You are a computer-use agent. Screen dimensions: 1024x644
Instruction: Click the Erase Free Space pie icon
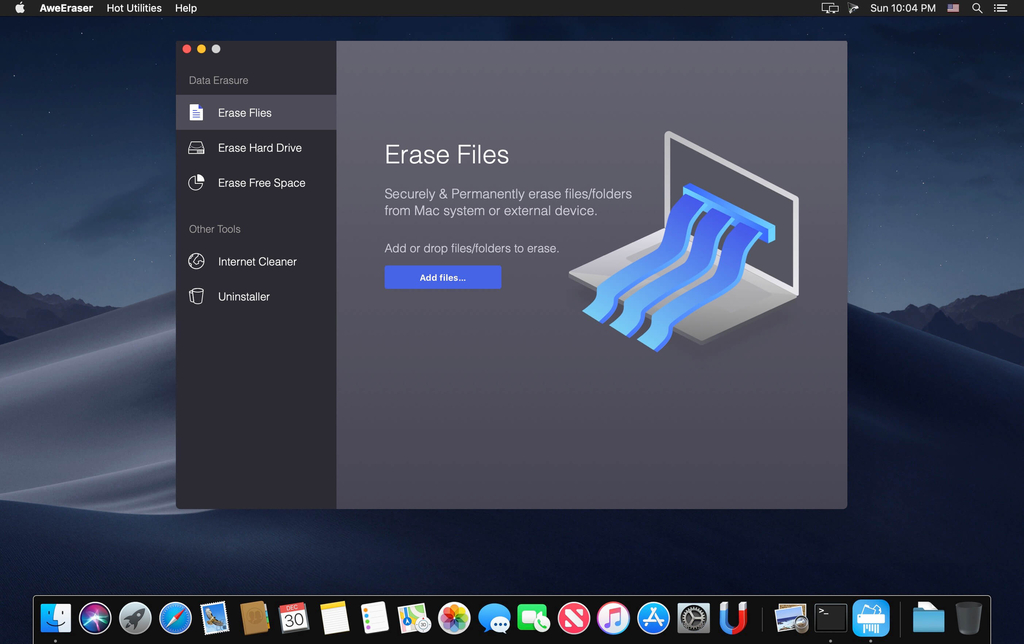click(196, 182)
